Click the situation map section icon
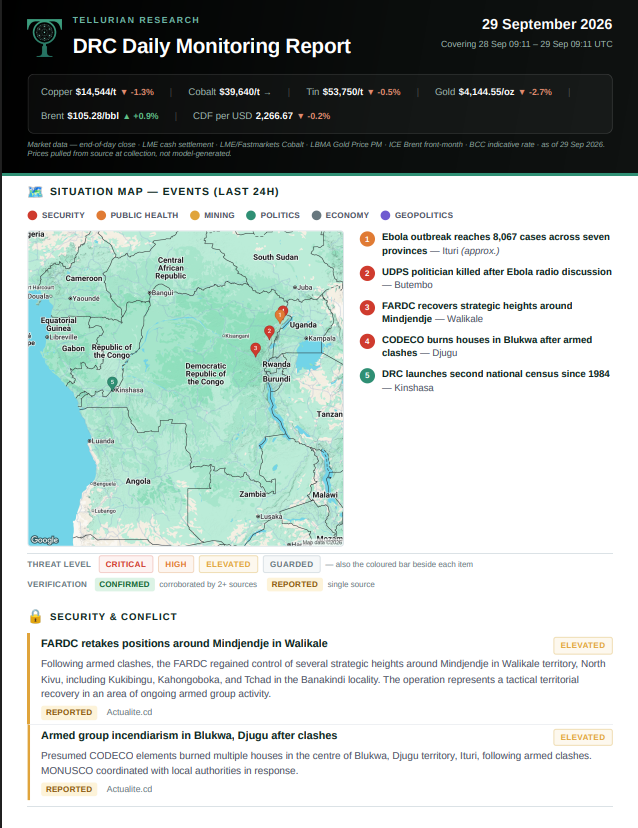Screen dimensions: 638x828 [35, 192]
